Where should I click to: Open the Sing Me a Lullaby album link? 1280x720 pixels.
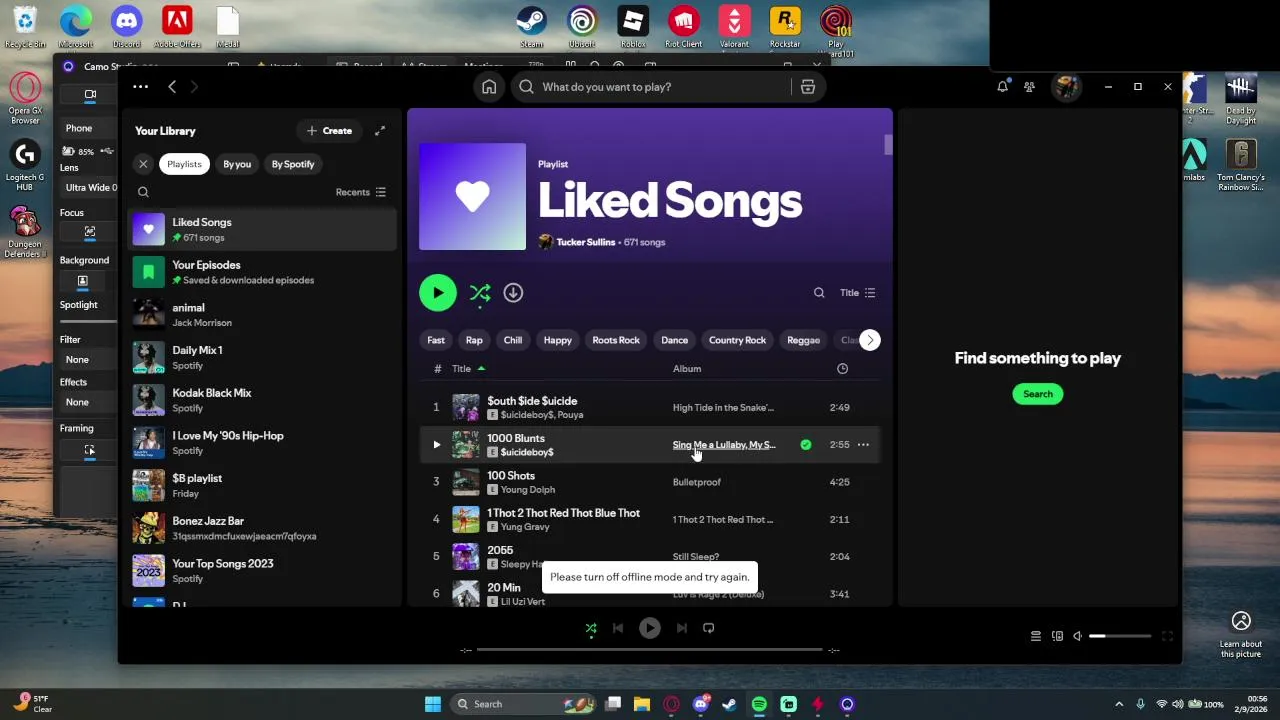pos(724,445)
